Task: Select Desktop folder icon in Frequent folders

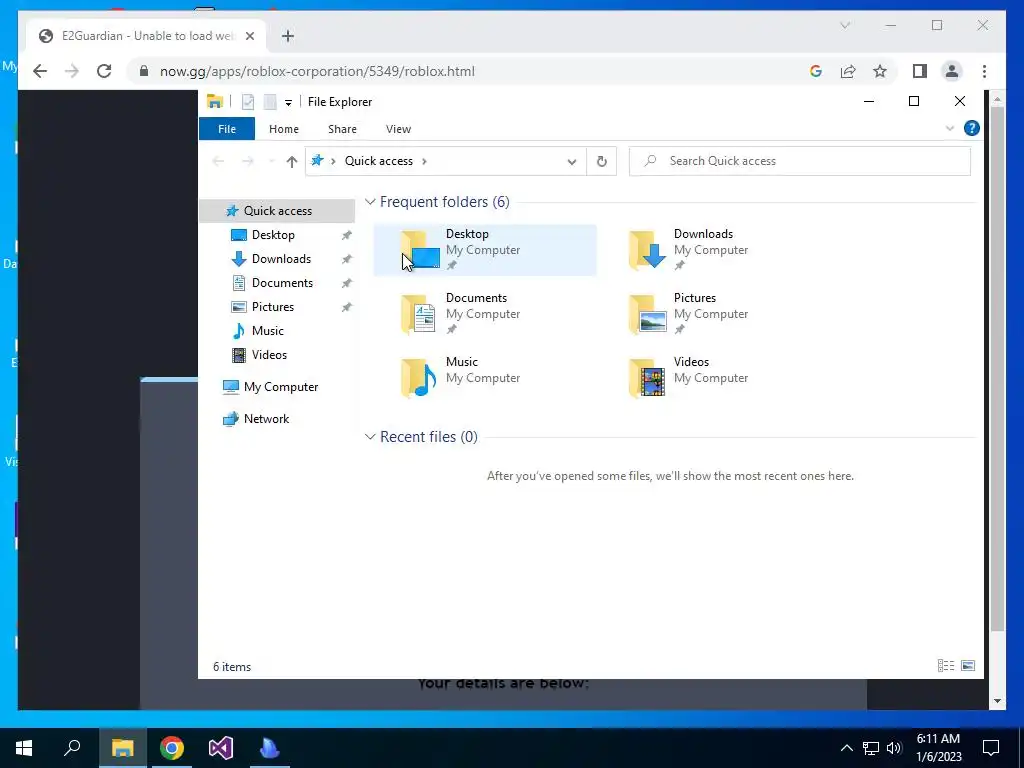Action: [420, 249]
